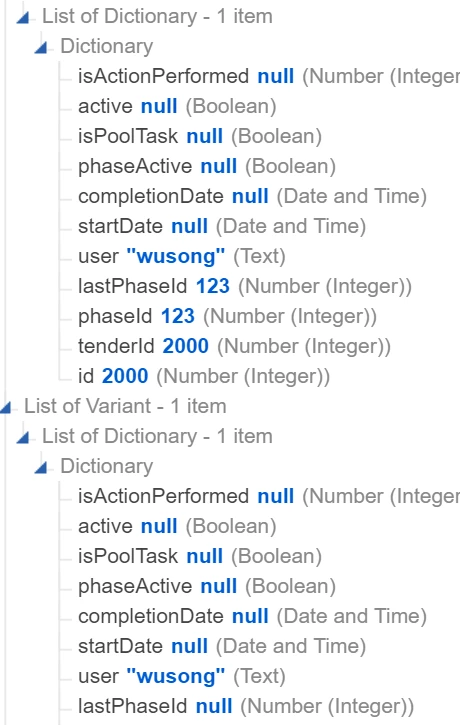Select first startDate null row
Image resolution: width=460 pixels, height=725 pixels.
click(x=222, y=227)
